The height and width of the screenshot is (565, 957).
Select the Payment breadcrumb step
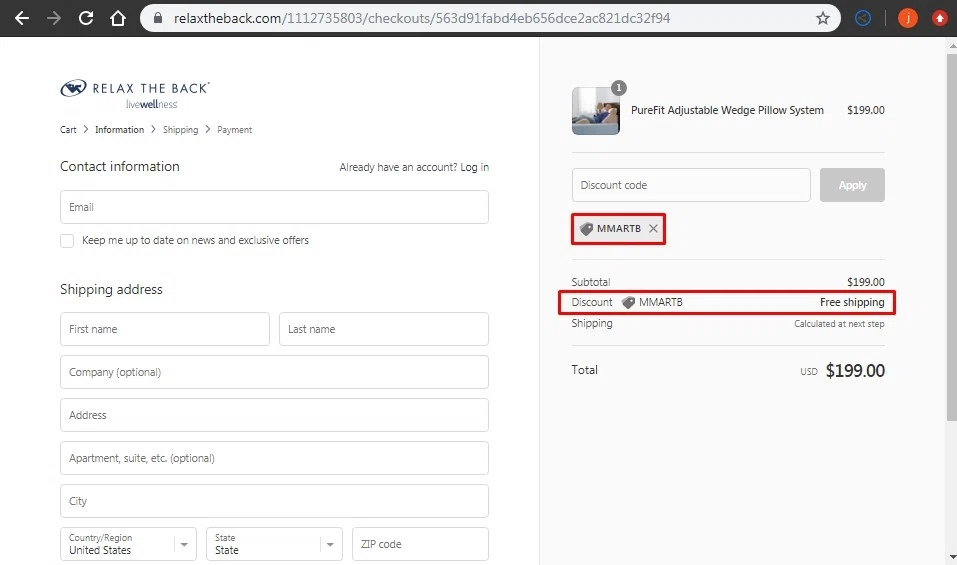[x=234, y=129]
